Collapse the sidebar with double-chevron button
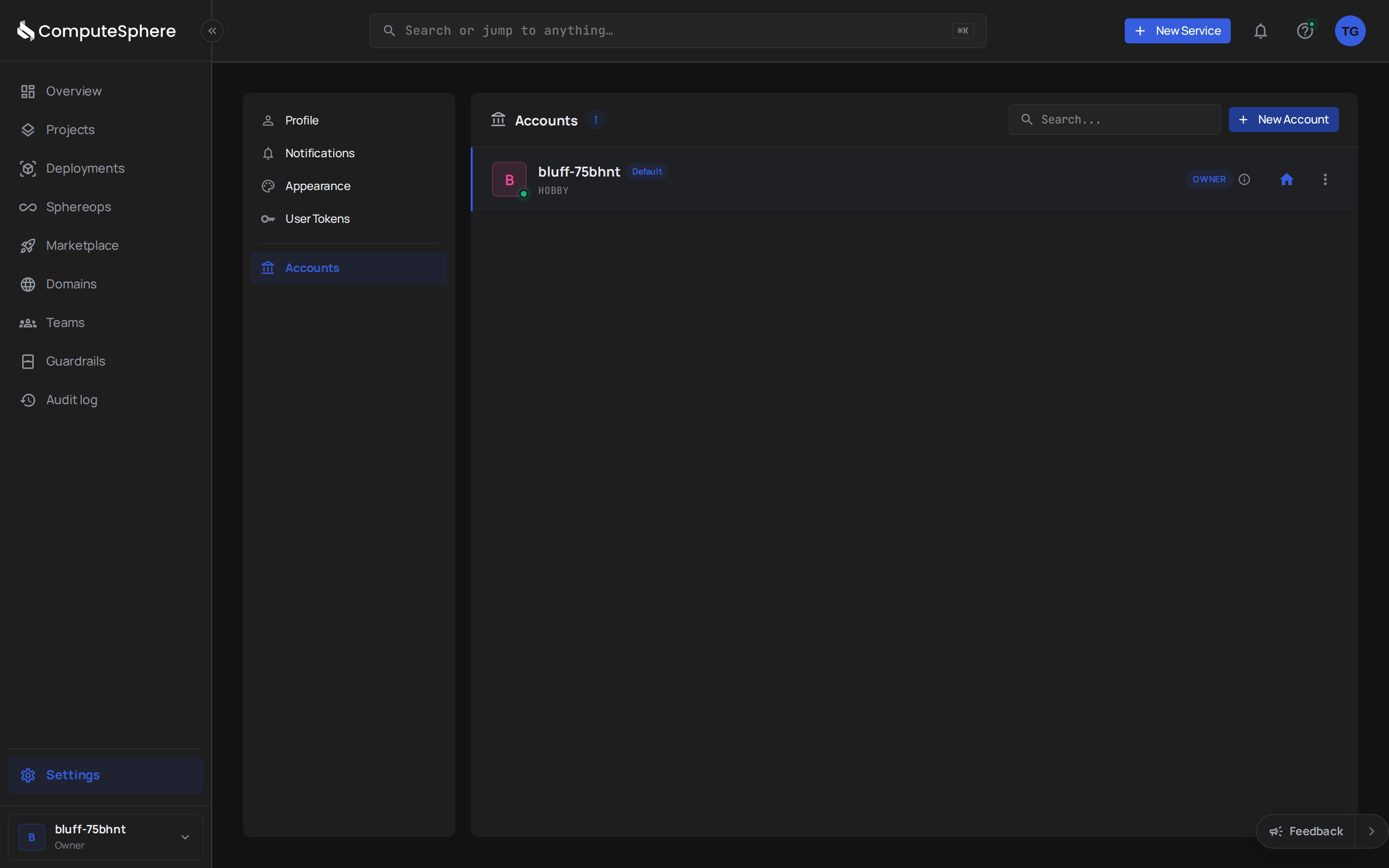 [x=212, y=31]
